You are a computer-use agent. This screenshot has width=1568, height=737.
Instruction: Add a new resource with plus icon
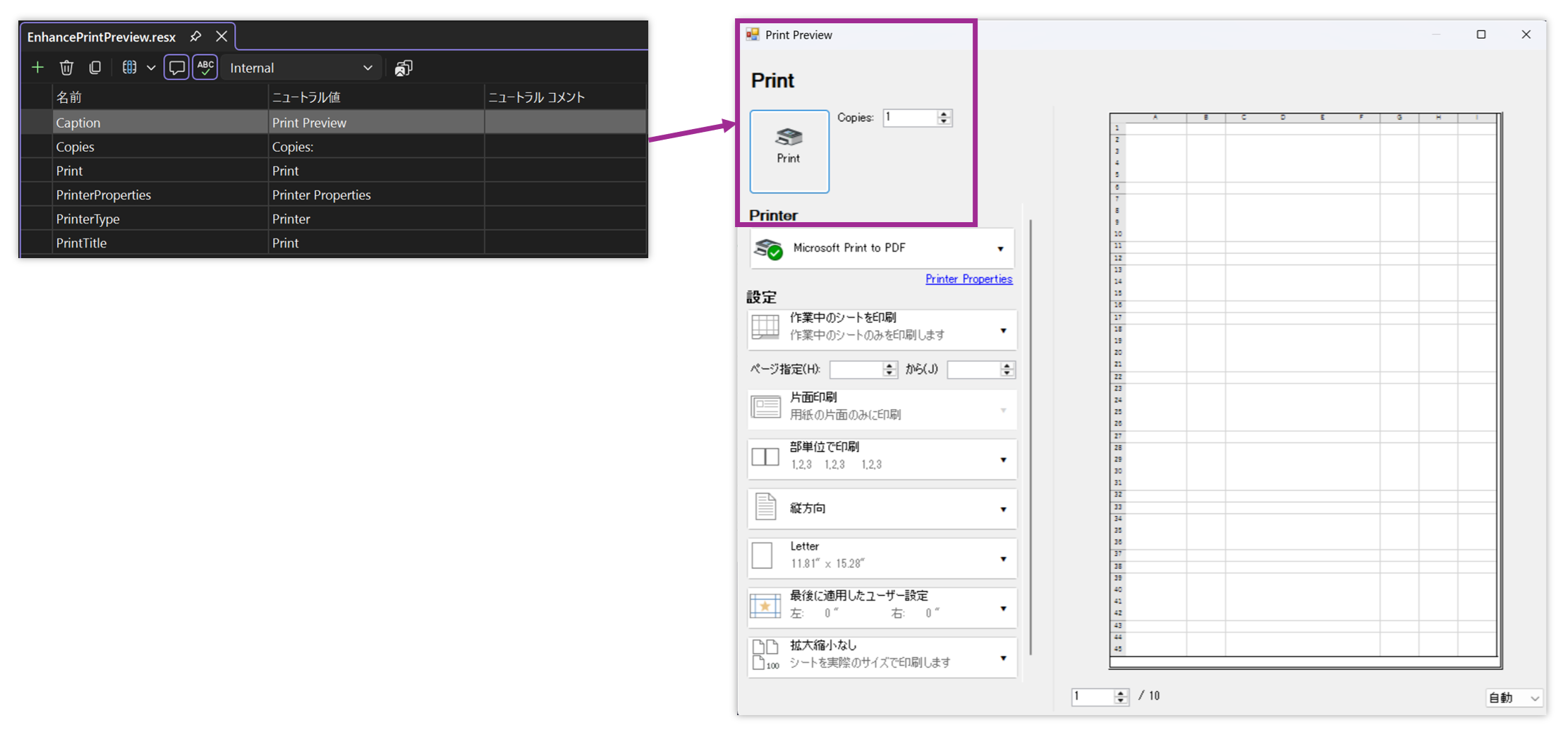[x=37, y=68]
